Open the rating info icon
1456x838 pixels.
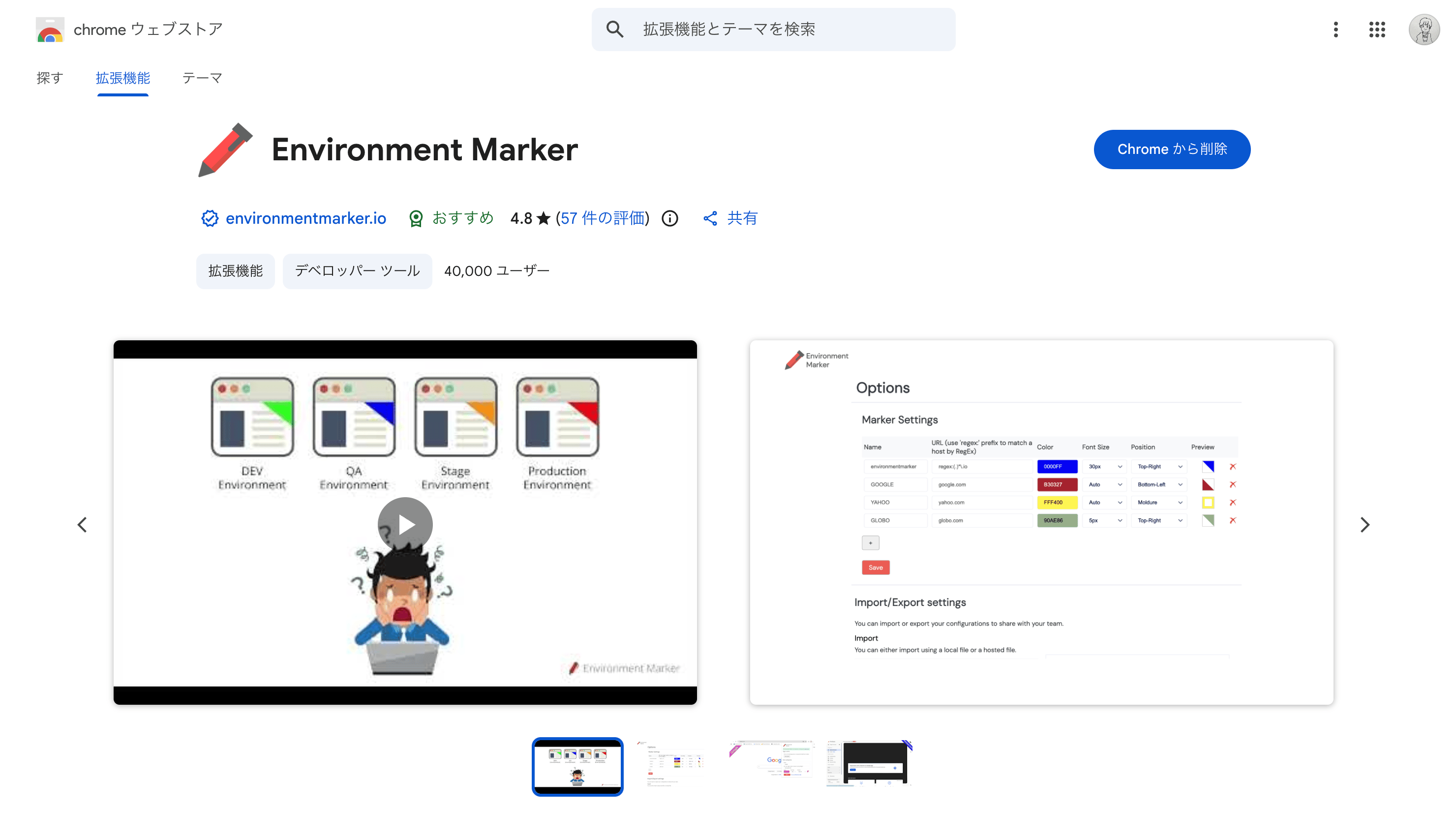pyautogui.click(x=669, y=218)
